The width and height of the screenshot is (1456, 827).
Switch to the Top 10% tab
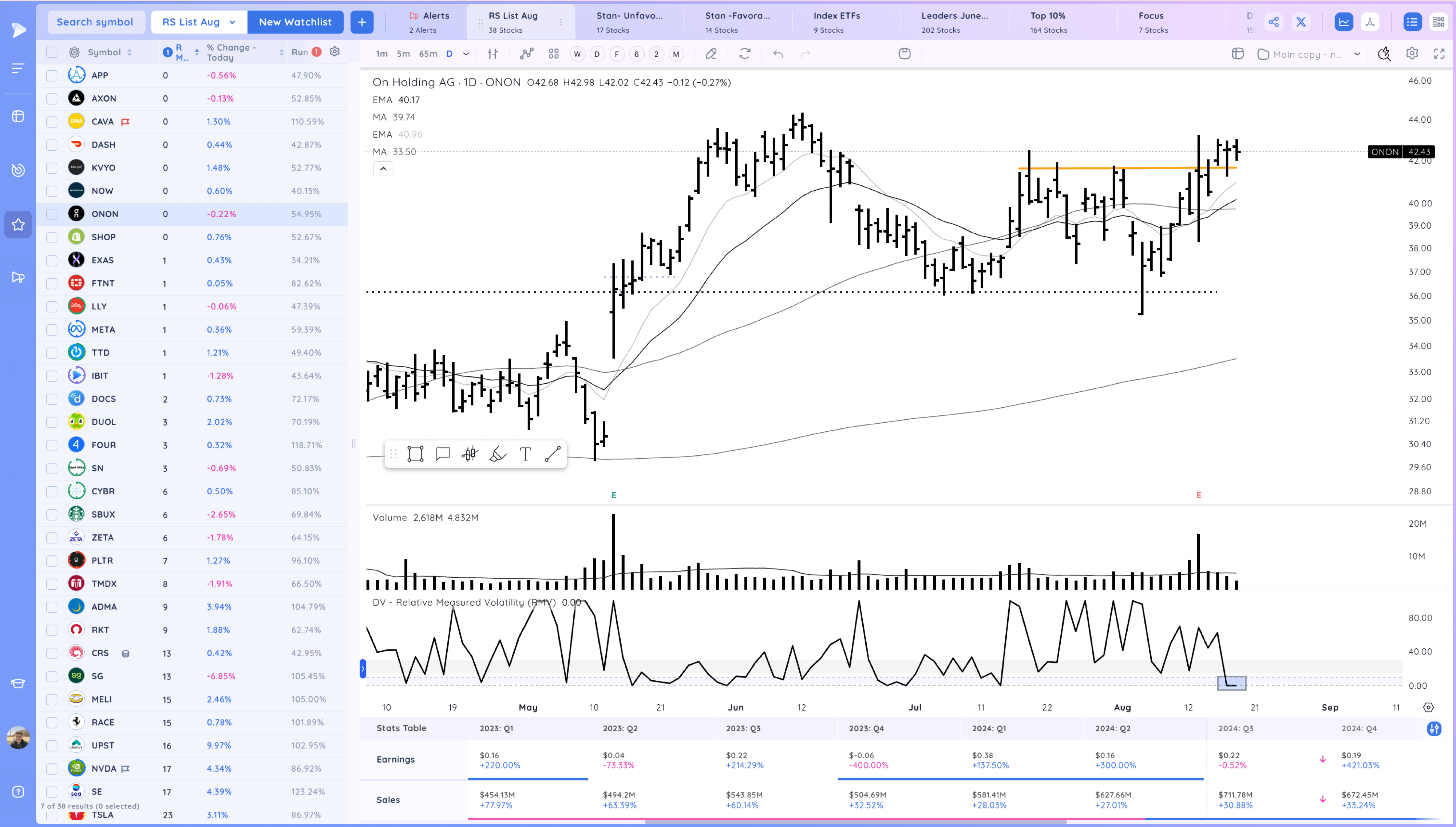click(1048, 21)
